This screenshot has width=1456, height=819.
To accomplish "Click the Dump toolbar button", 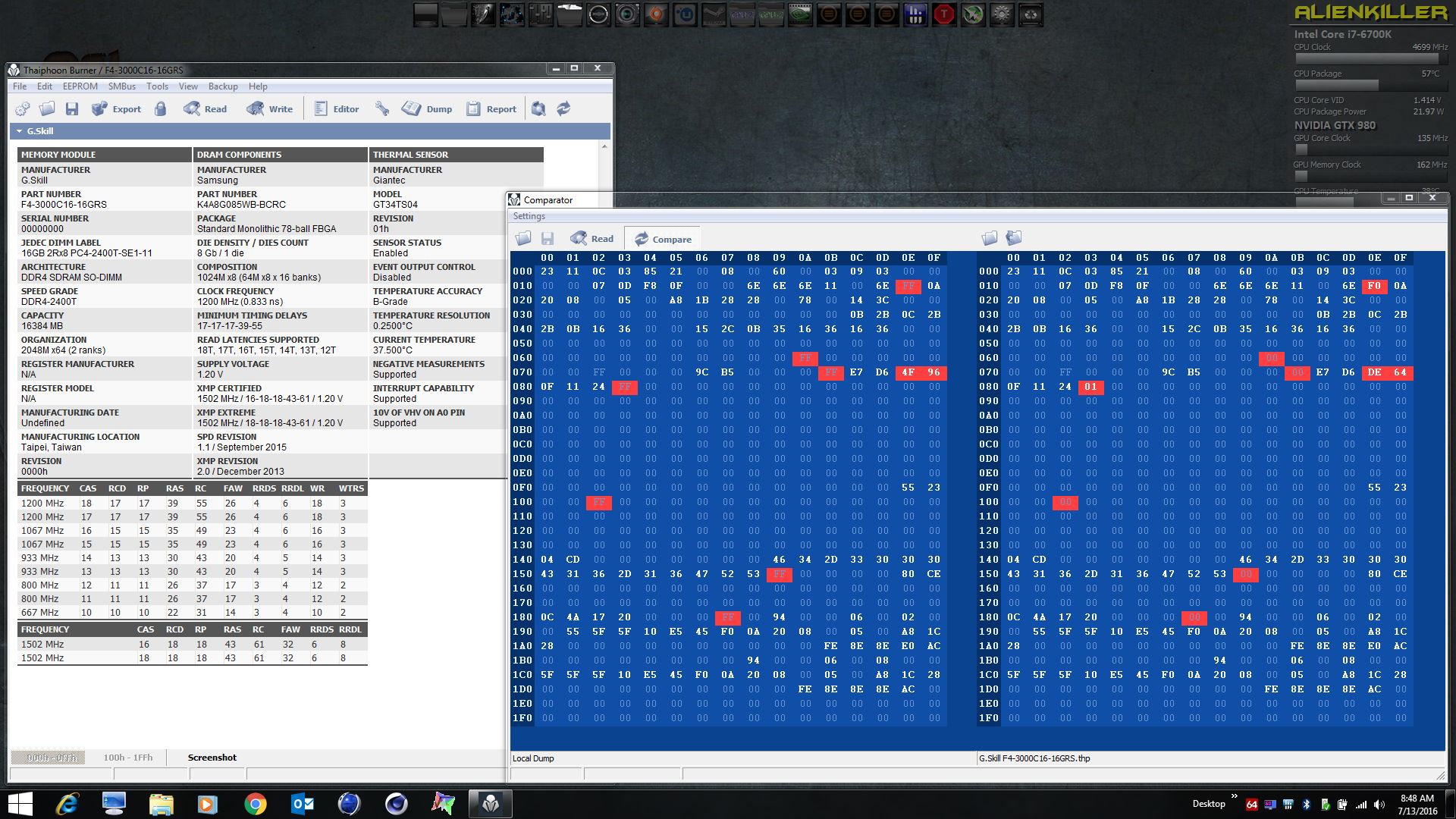I will 427,109.
